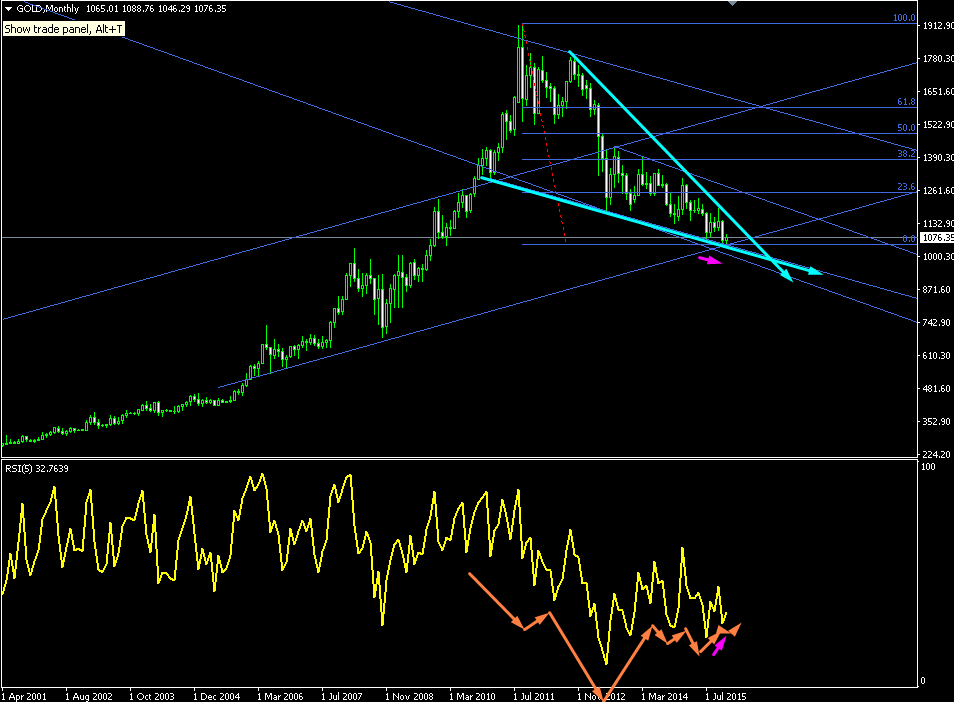
Task: Select the pink arrow below the candlesticks
Action: (709, 260)
